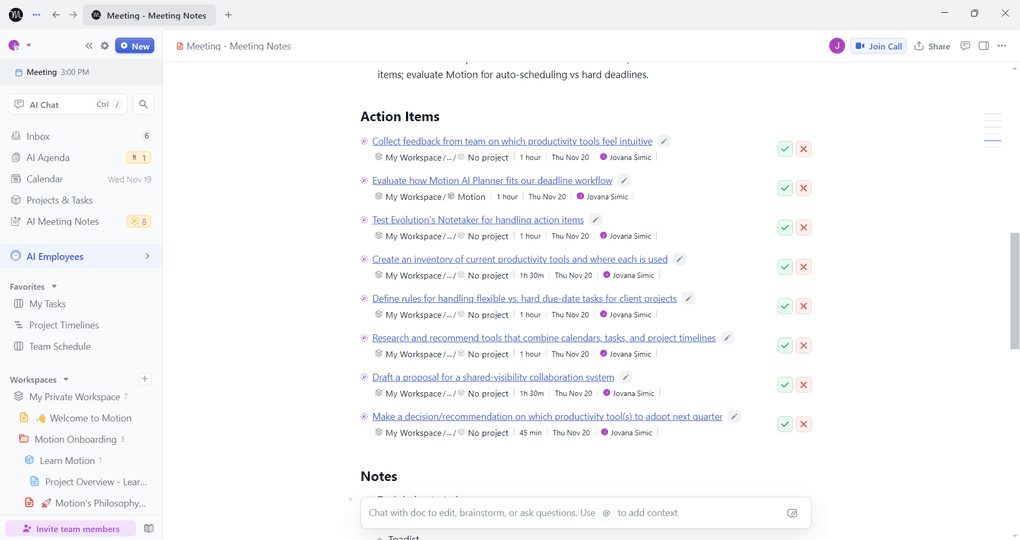
Task: Open the book icon beside Invite team members
Action: [149, 529]
